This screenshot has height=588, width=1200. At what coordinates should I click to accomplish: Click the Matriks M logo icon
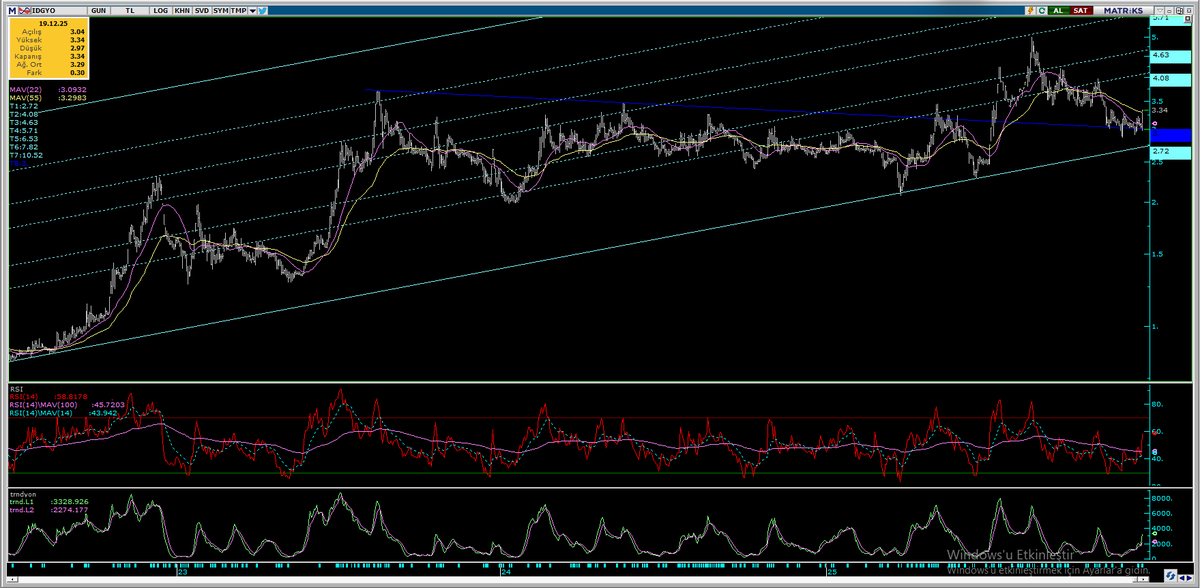tap(12, 10)
